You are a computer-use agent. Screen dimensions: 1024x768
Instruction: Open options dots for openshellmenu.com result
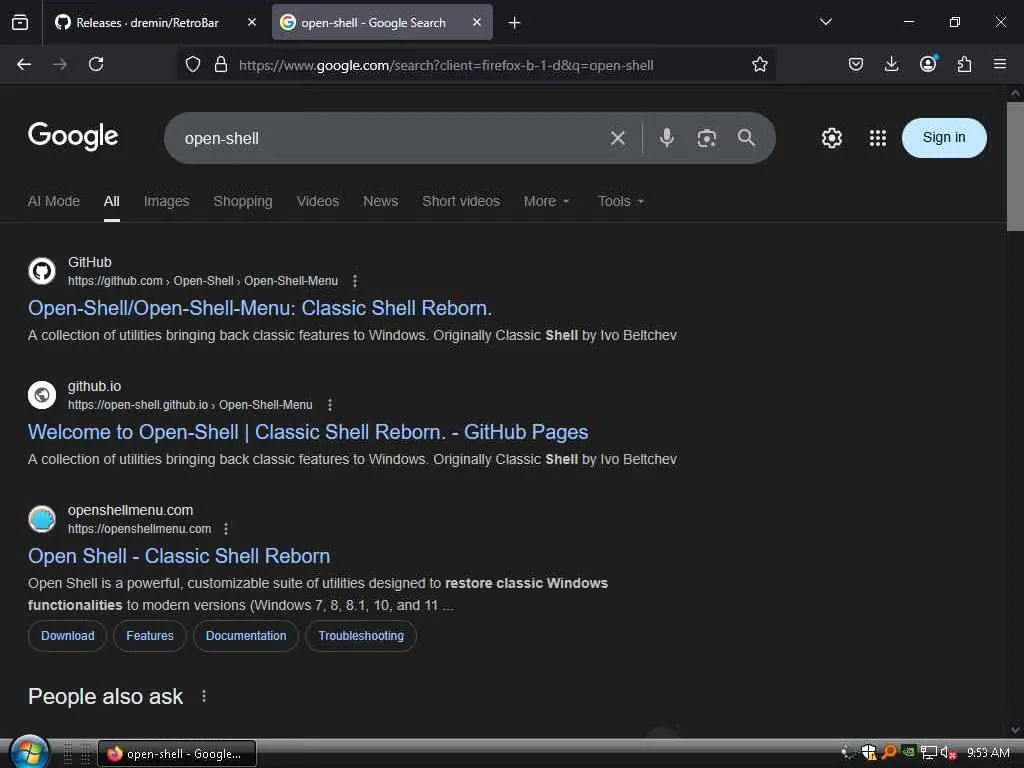226,529
